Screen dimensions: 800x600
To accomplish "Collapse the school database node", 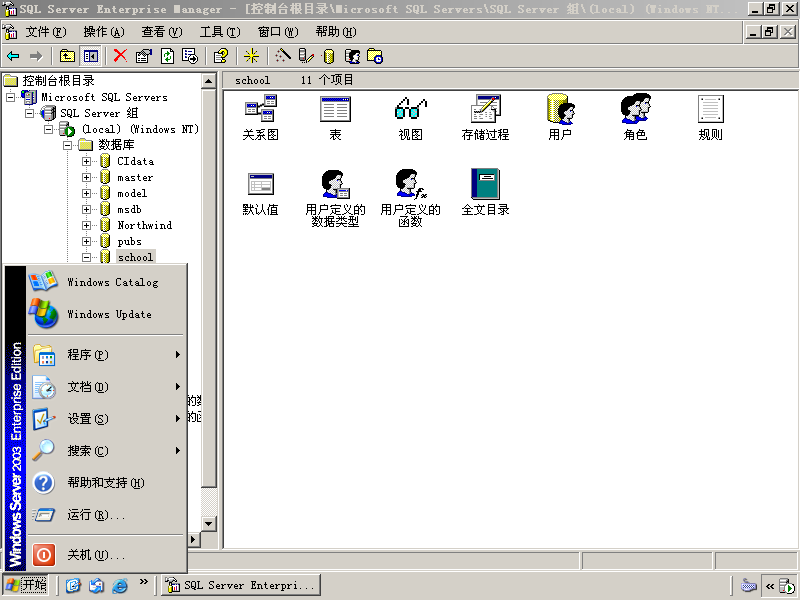I will (86, 257).
